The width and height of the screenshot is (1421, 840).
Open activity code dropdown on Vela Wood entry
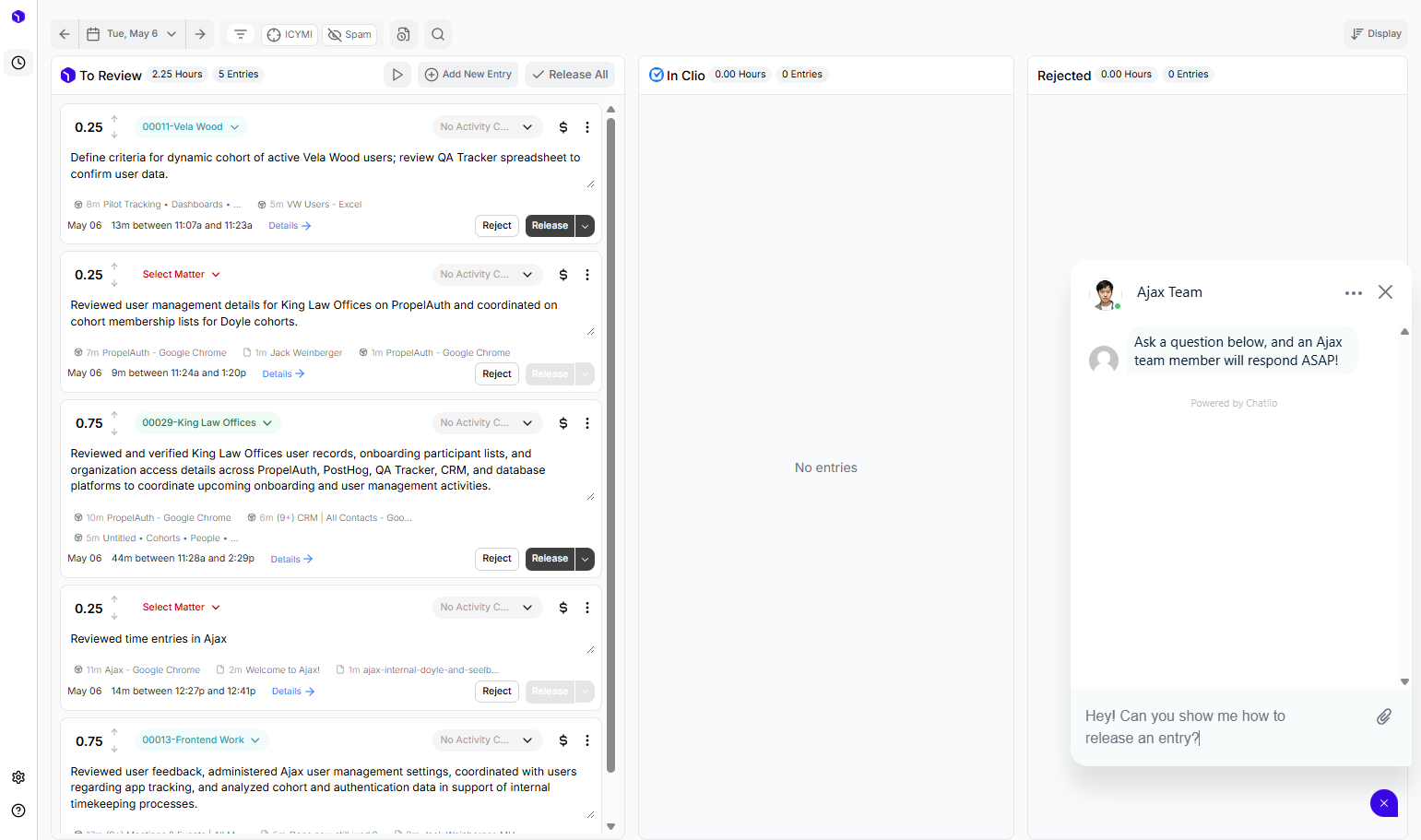pyautogui.click(x=487, y=127)
